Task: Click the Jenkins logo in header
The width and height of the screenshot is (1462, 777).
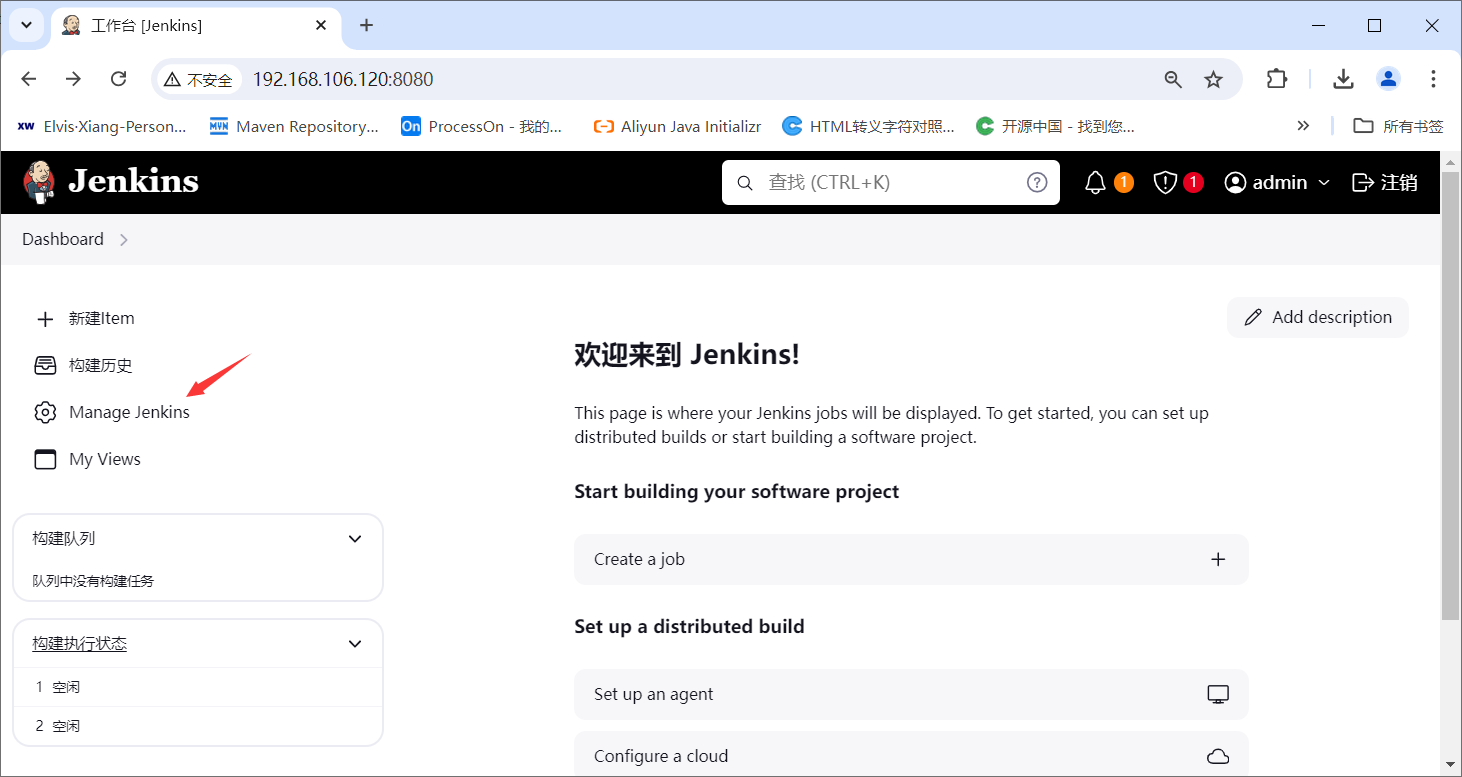Action: click(x=111, y=182)
